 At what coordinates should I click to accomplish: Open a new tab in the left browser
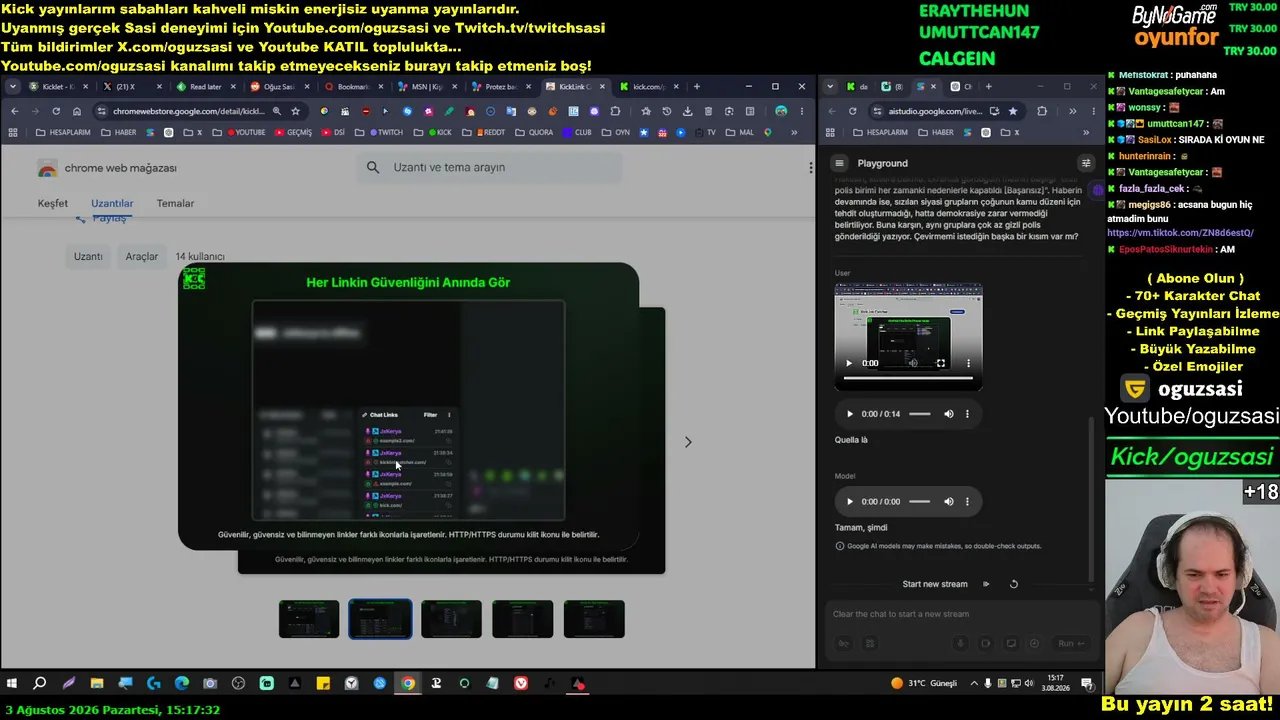click(x=697, y=87)
